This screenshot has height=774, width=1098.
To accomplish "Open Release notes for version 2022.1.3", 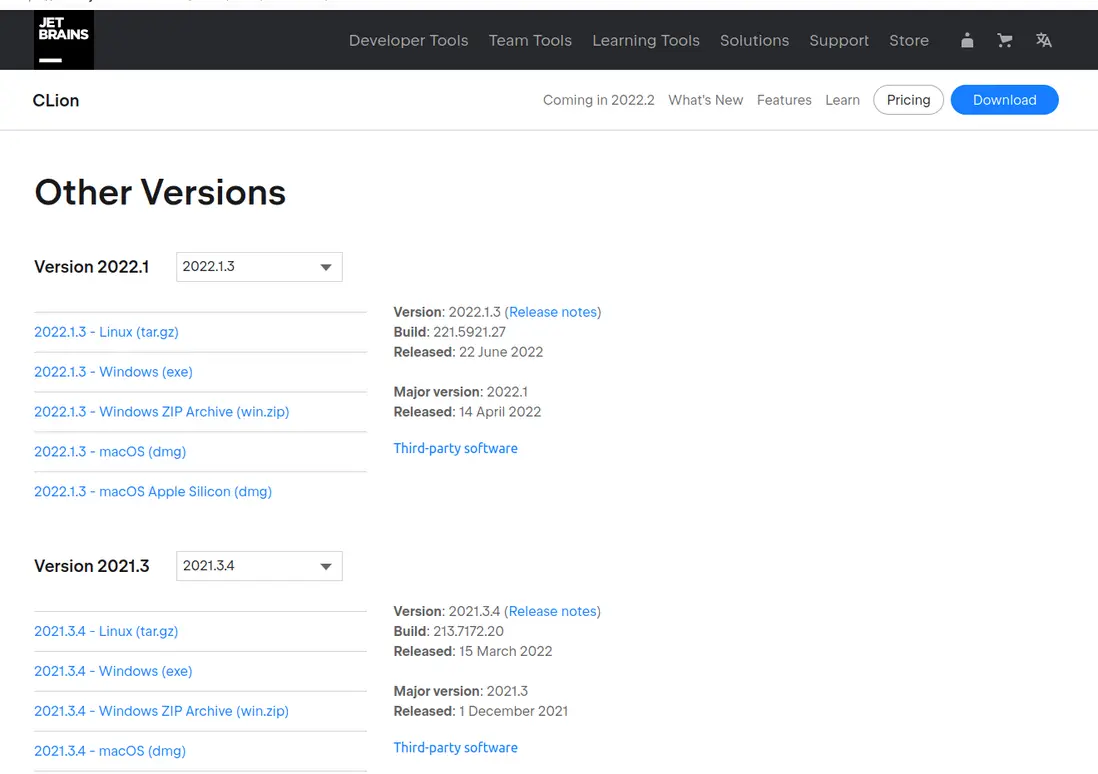I will click(x=553, y=312).
